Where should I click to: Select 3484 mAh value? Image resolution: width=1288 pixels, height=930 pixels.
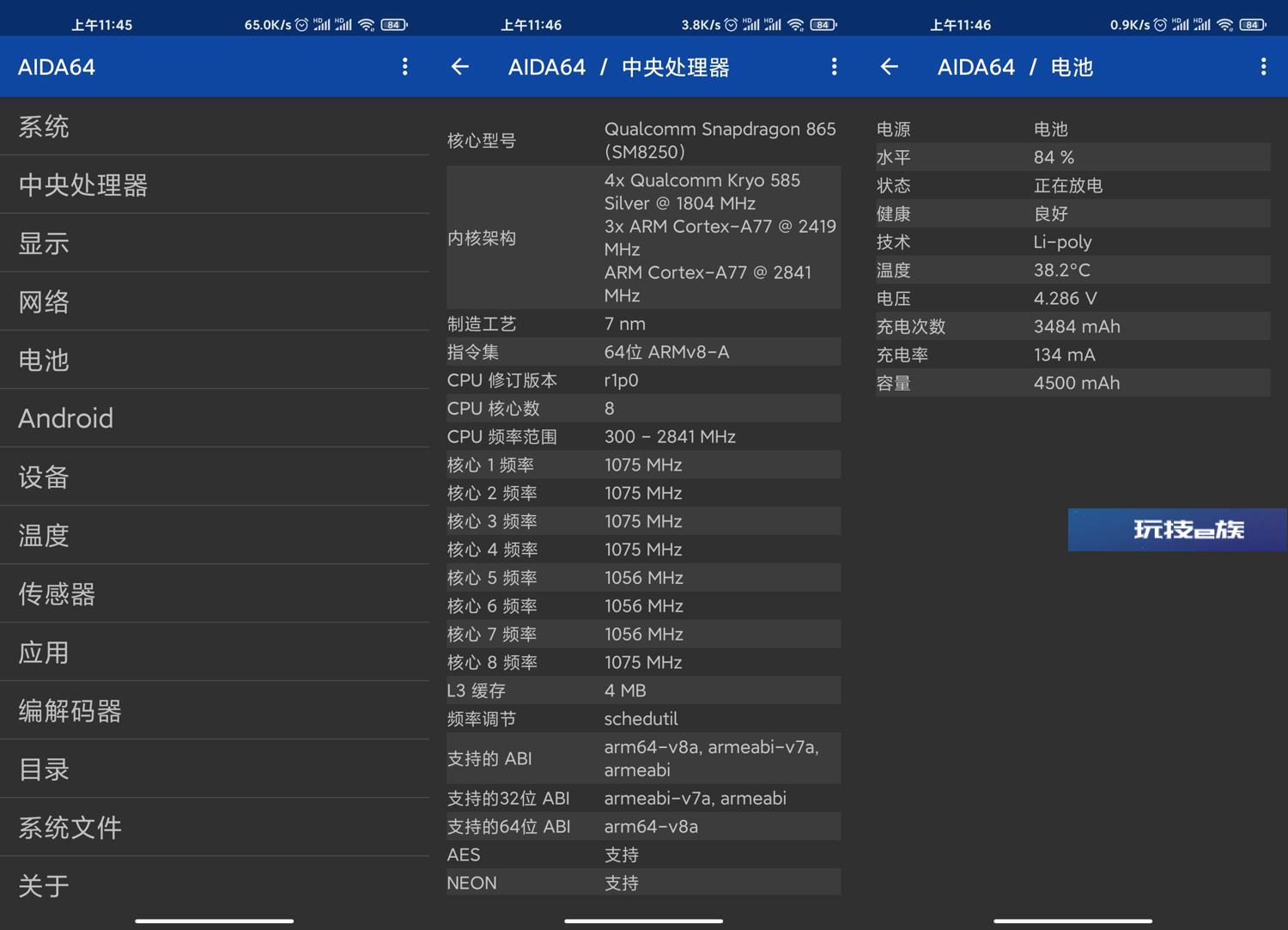point(1077,327)
